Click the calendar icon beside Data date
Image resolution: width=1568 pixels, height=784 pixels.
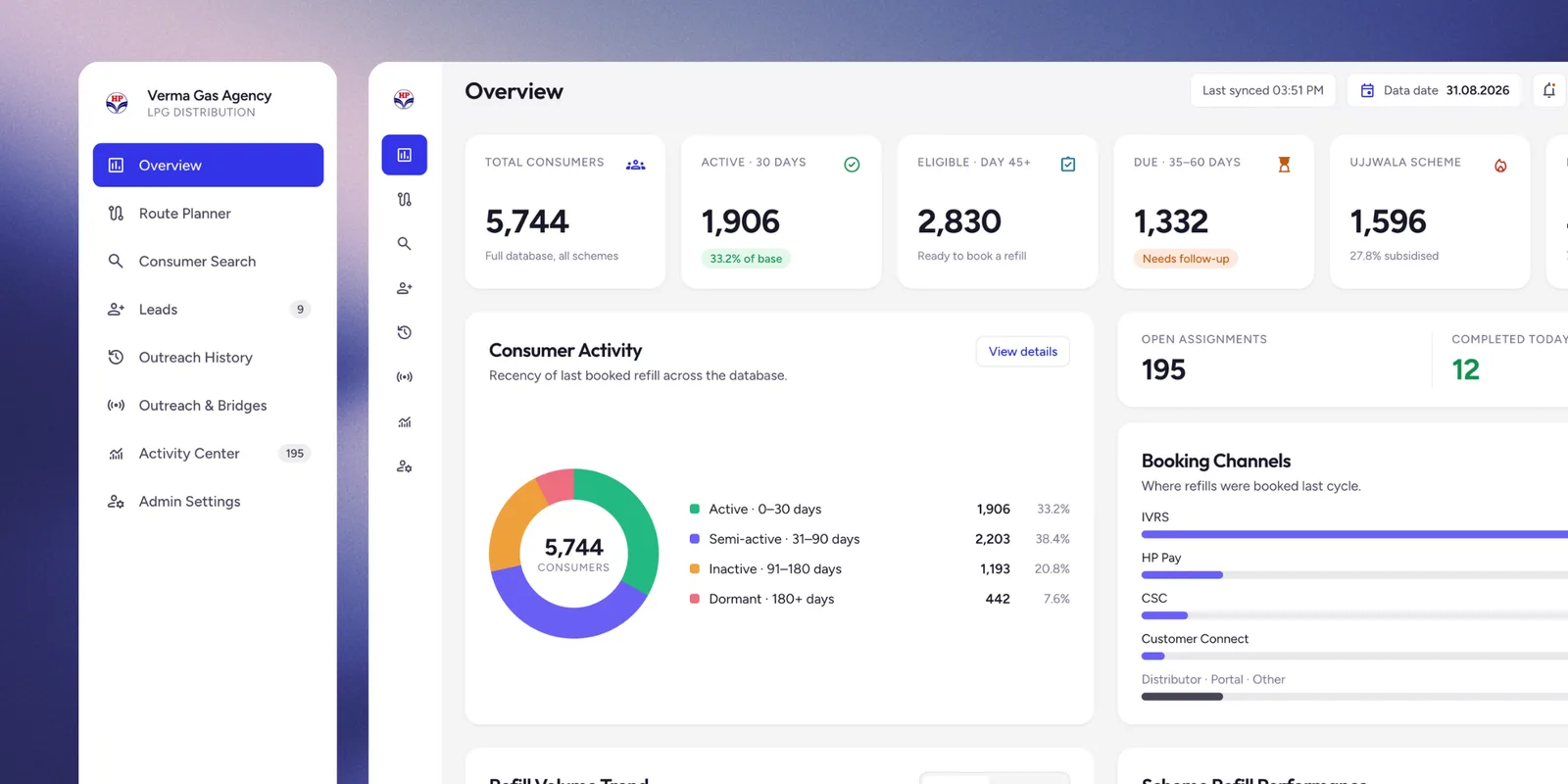pyautogui.click(x=1367, y=90)
